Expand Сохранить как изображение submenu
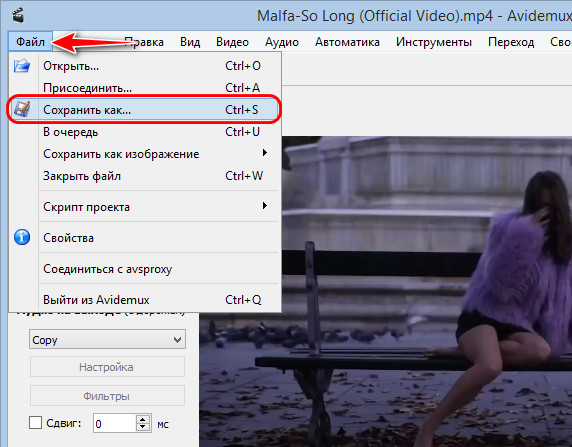Image resolution: width=572 pixels, height=447 pixels. [x=145, y=154]
